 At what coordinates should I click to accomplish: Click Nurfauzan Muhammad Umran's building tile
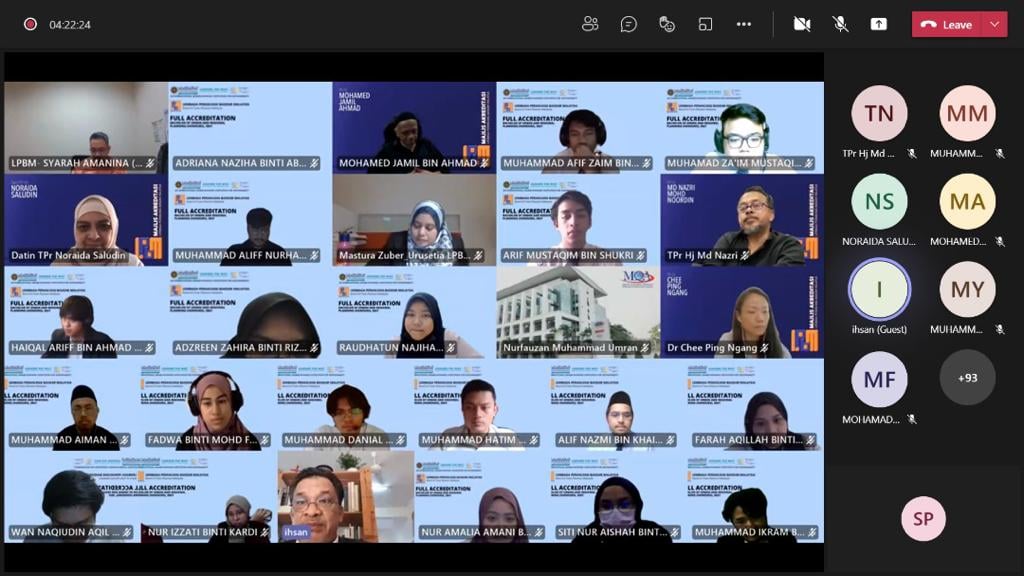[578, 312]
